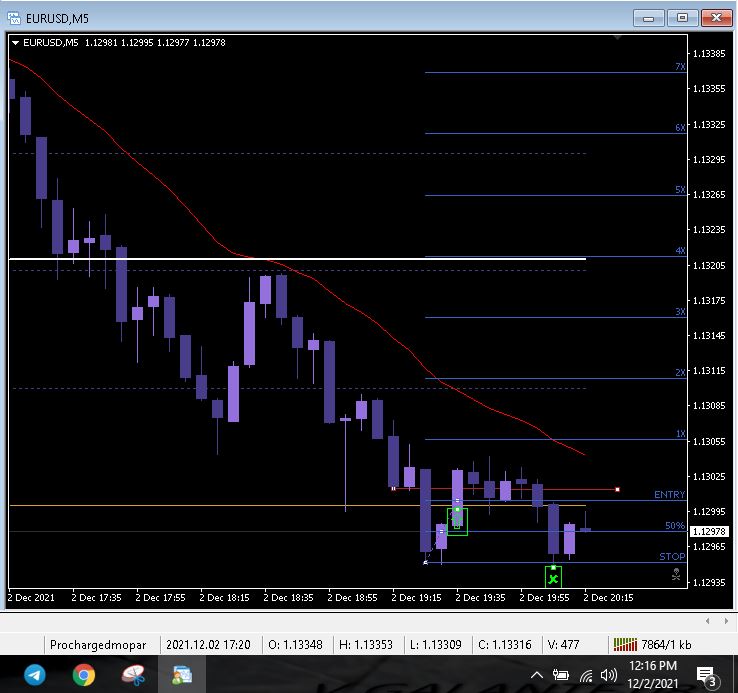Click the 50% level label

(x=674, y=525)
